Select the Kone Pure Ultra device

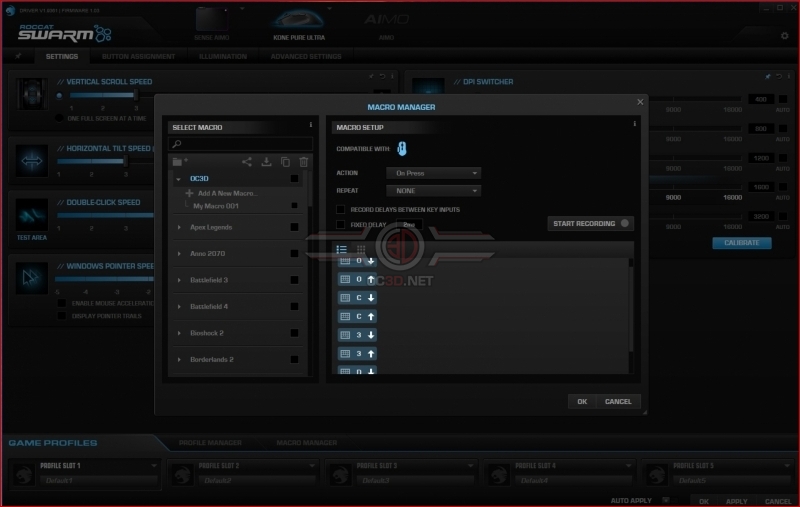coord(299,23)
